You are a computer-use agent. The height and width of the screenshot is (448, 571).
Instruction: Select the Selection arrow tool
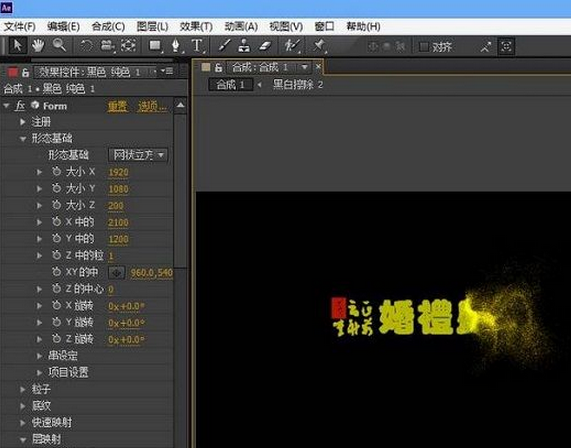(x=17, y=46)
